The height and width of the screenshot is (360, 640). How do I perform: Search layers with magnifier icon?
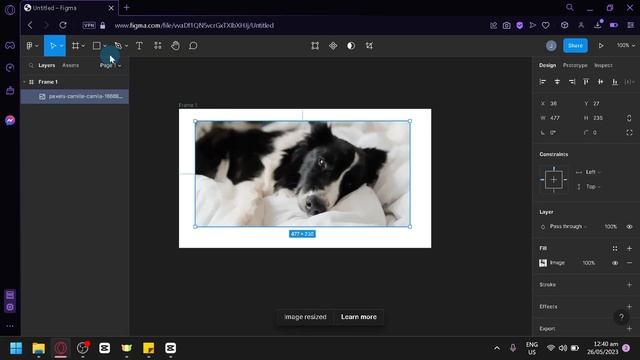point(31,65)
